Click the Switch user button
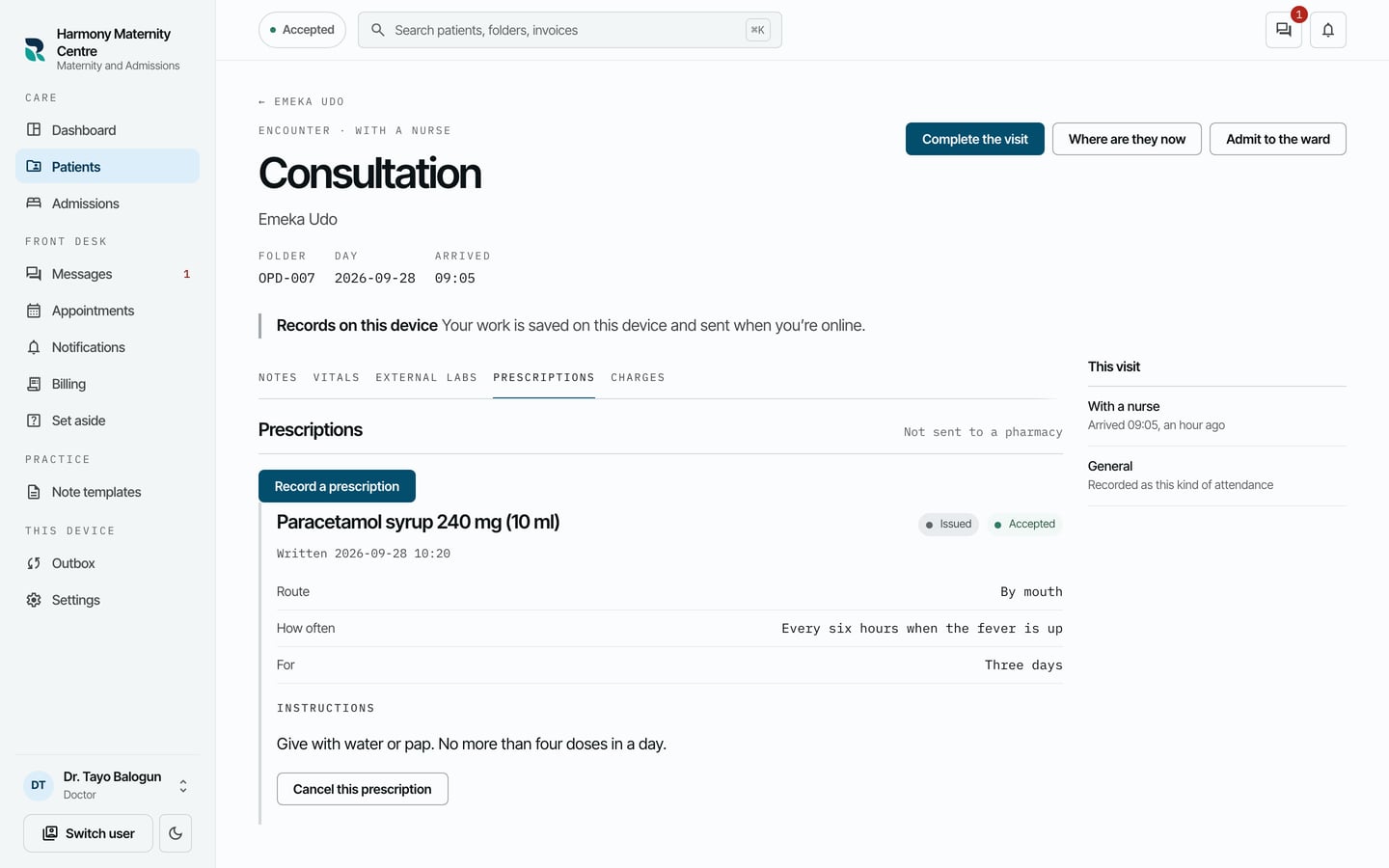 coord(88,833)
